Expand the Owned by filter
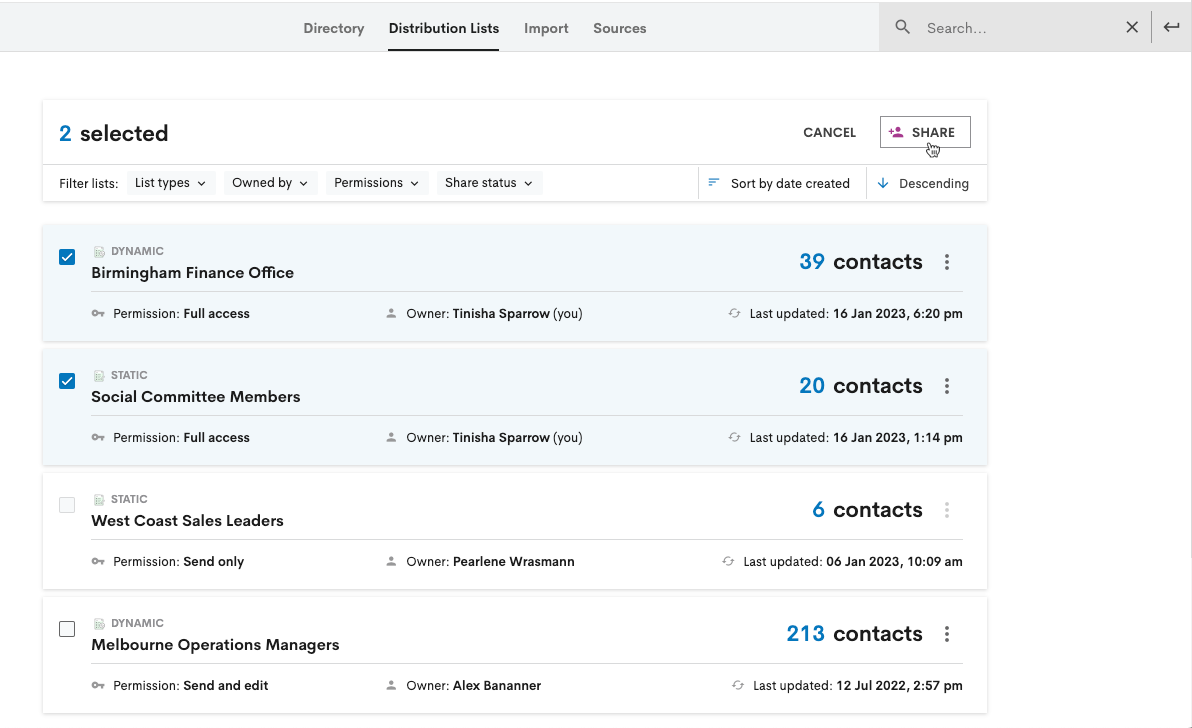Screen dimensions: 1192x728 click(270, 182)
